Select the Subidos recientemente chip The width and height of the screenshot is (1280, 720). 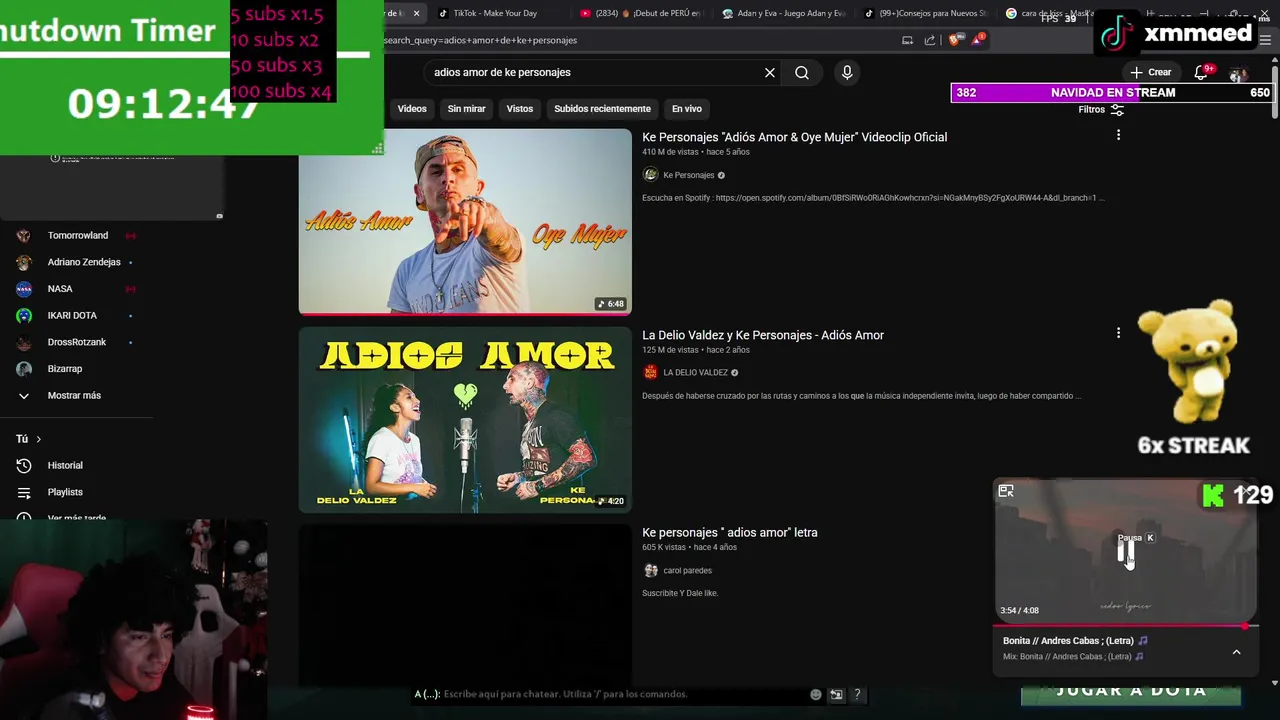[x=602, y=108]
